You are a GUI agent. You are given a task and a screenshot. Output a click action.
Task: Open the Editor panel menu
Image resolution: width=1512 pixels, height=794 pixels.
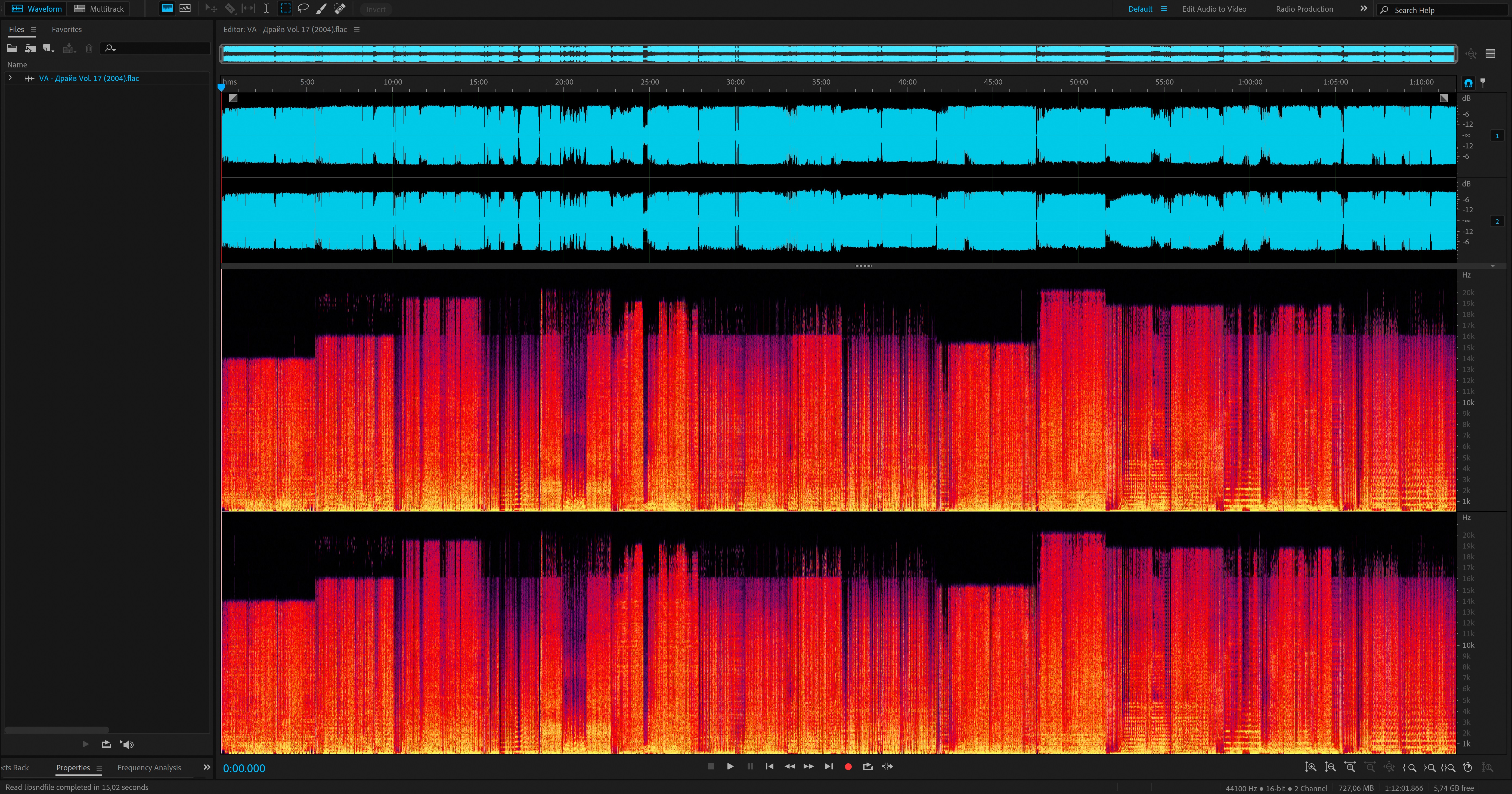pyautogui.click(x=356, y=29)
